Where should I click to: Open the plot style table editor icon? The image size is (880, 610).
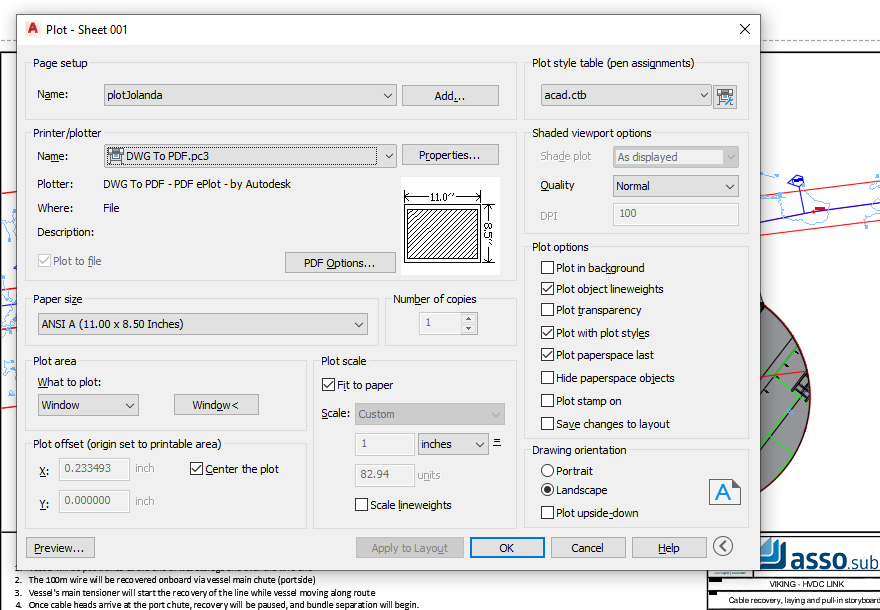tap(725, 97)
